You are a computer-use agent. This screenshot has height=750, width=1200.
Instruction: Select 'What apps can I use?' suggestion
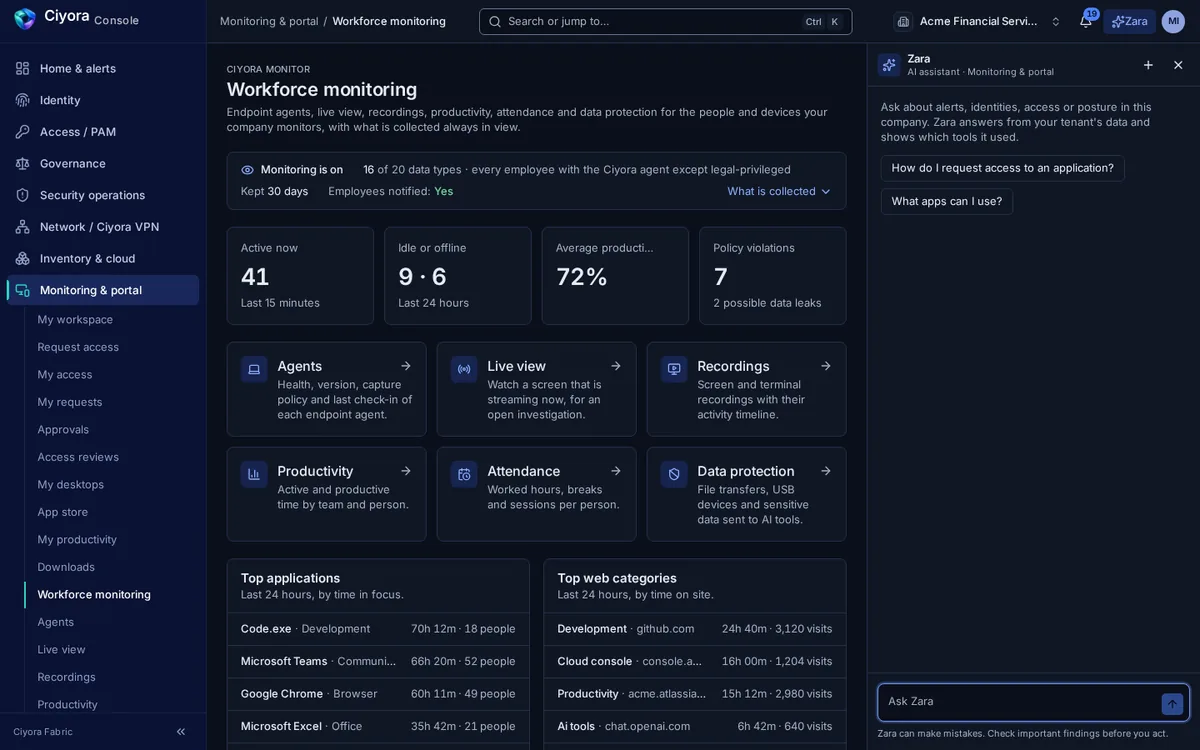(946, 201)
